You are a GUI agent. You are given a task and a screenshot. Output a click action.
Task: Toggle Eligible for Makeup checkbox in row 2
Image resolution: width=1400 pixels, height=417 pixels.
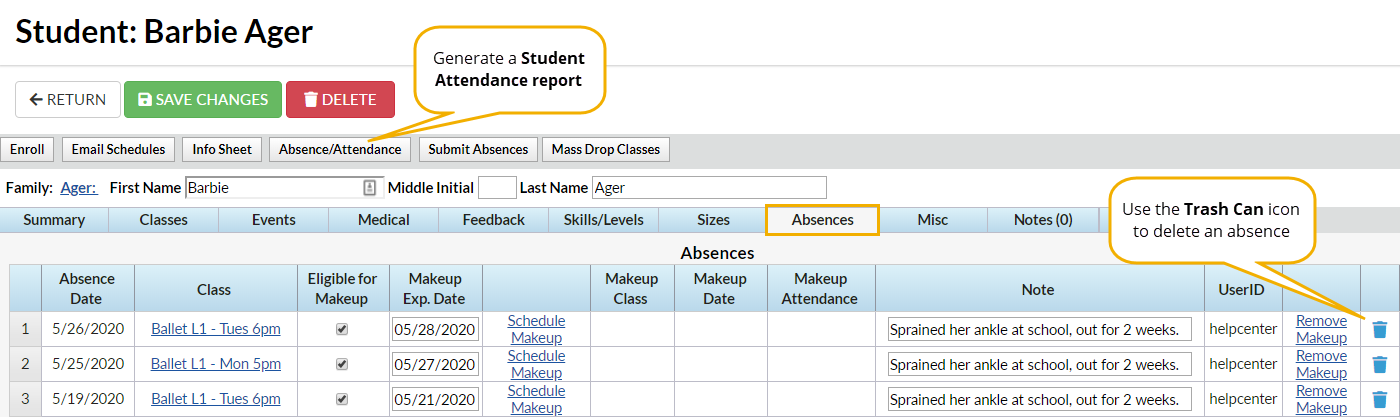pos(342,365)
